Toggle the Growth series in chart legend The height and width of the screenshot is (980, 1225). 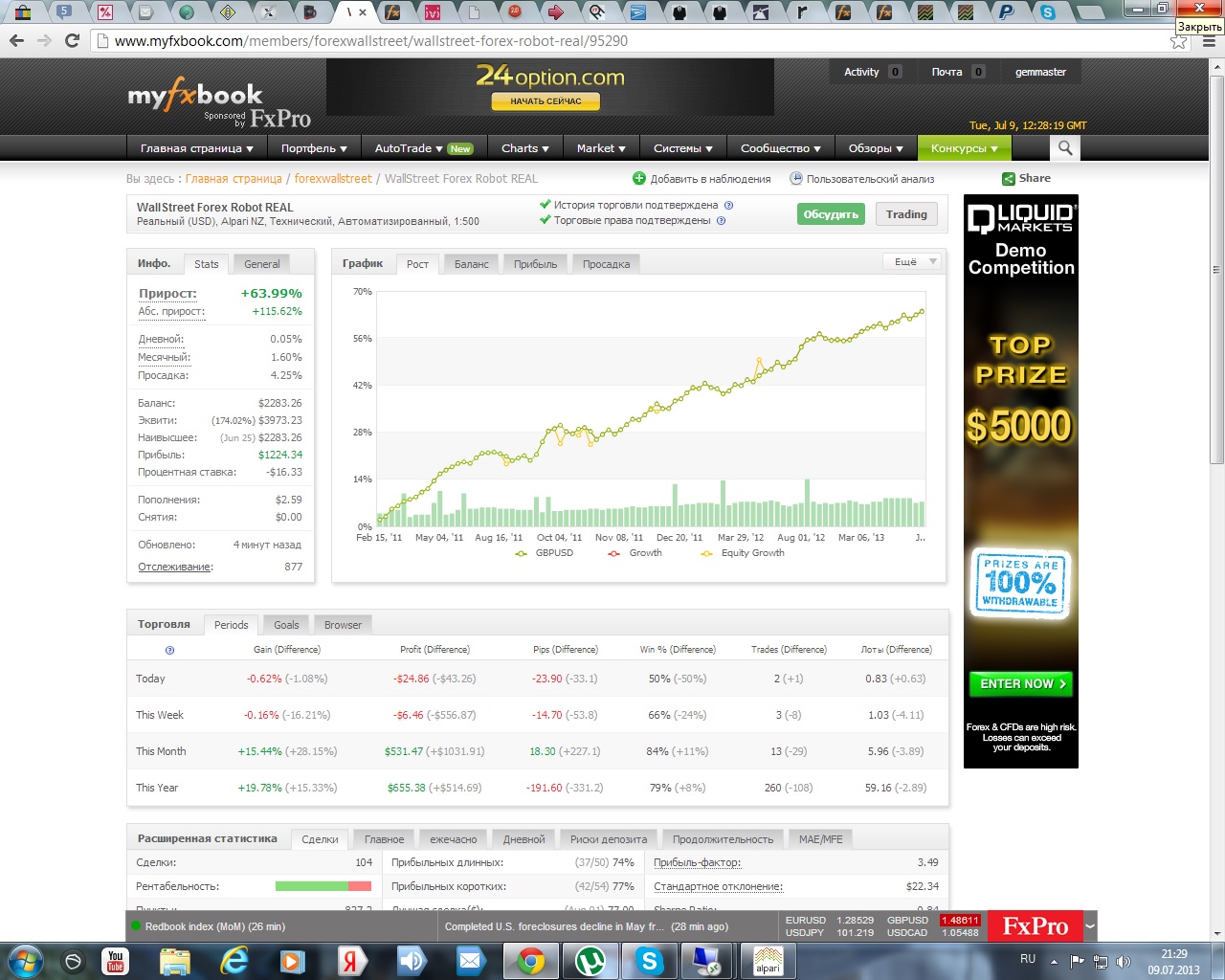635,553
